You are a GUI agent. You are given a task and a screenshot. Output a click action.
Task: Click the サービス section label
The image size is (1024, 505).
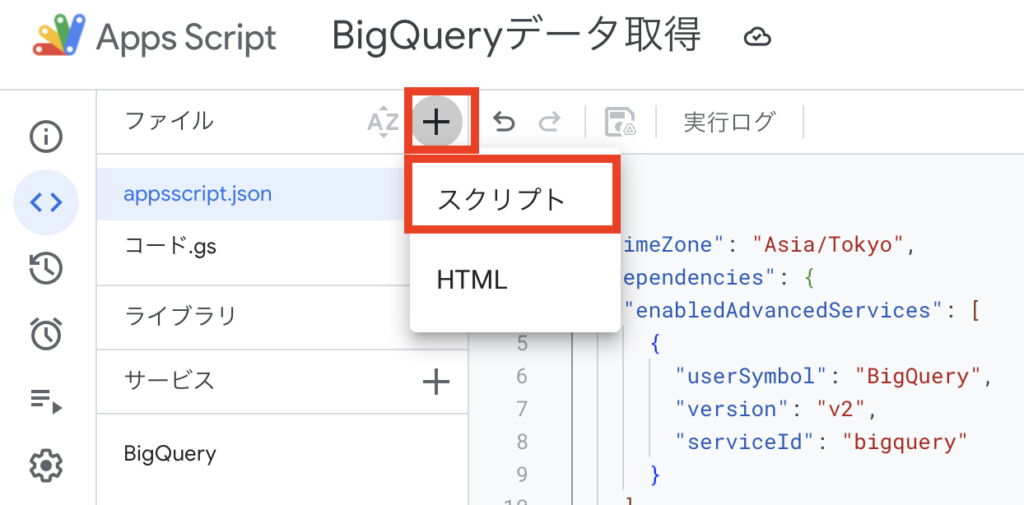(169, 380)
